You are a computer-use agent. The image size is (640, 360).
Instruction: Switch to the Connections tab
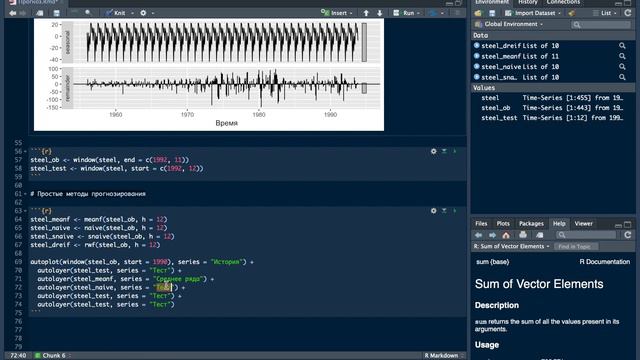coord(563,2)
